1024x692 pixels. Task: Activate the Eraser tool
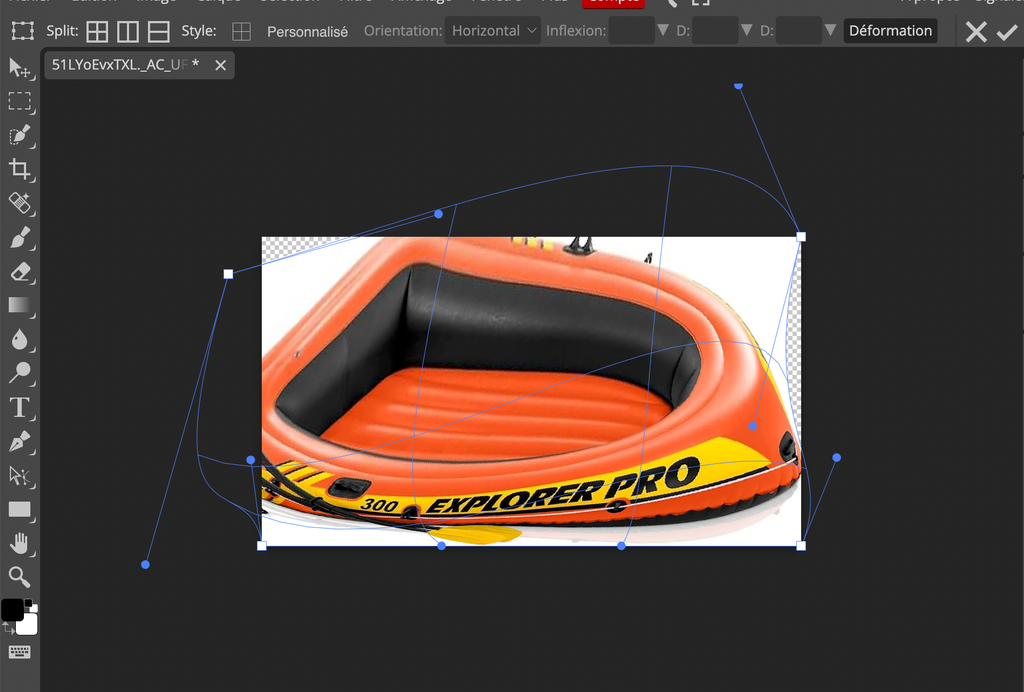coord(19,271)
